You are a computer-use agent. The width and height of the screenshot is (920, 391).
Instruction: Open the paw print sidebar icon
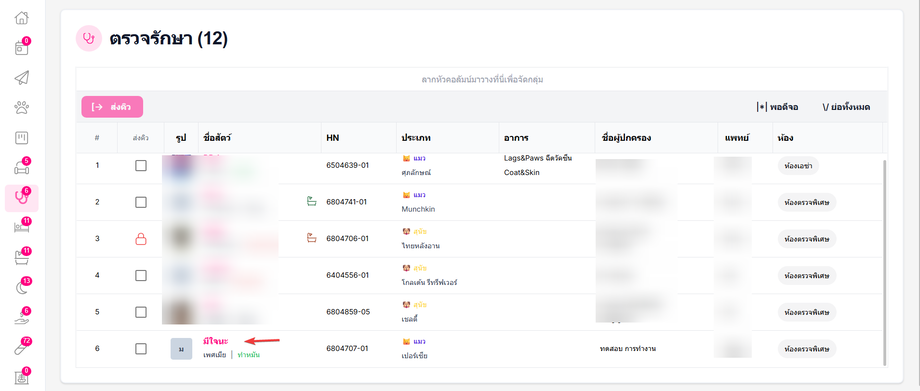tap(22, 108)
